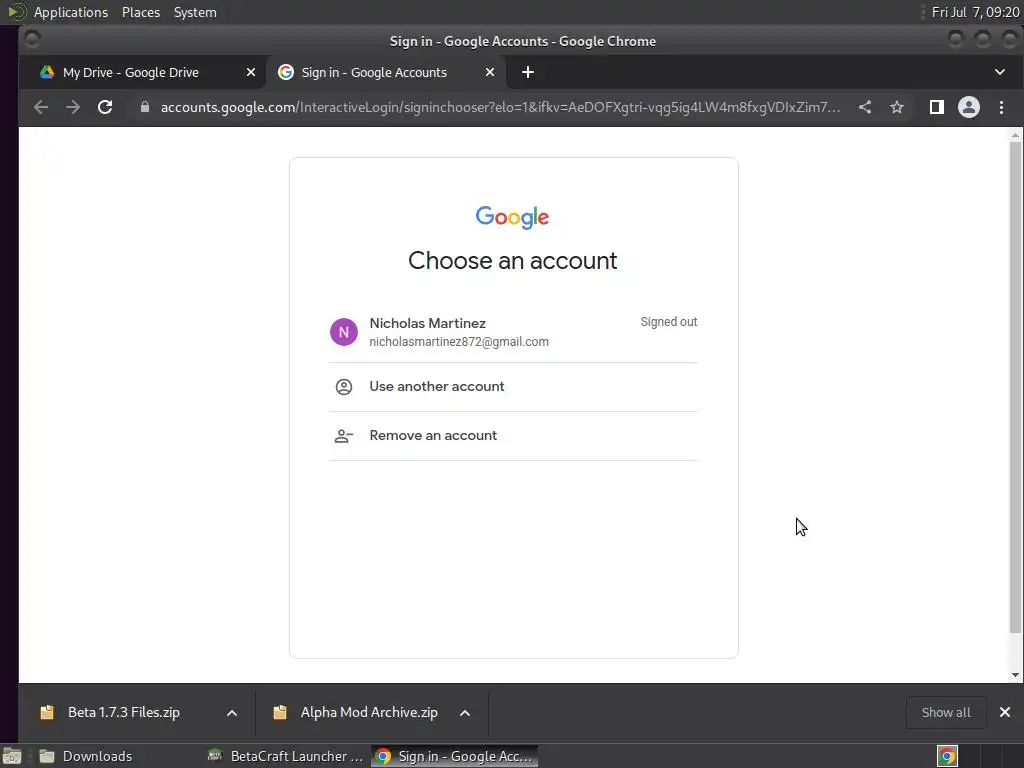Viewport: 1024px width, 768px height.
Task: Switch to BetaCraft Launcher in taskbar
Action: [x=285, y=756]
